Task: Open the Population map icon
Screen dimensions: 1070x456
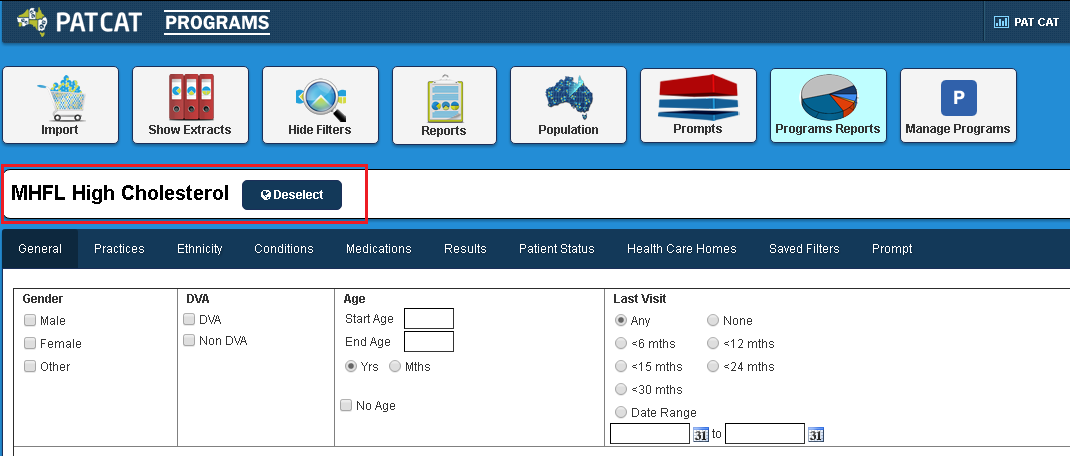Action: pyautogui.click(x=568, y=105)
